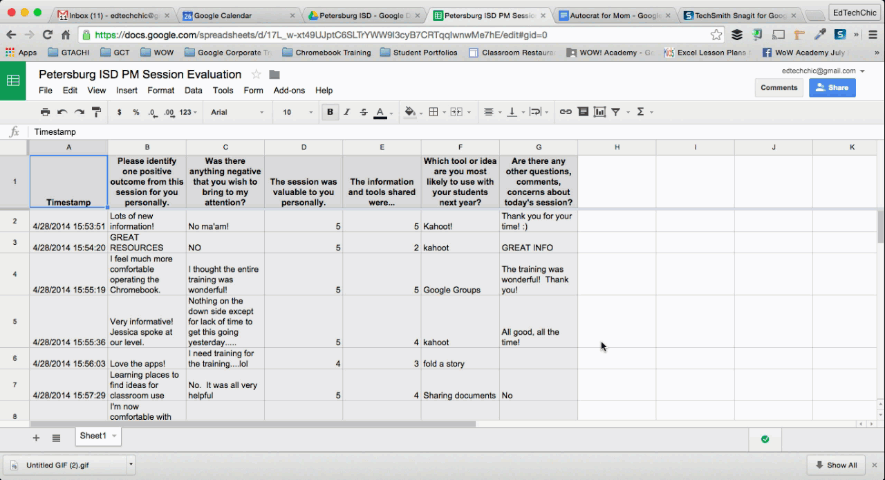The width and height of the screenshot is (885, 480).
Task: Open the merge cells options
Action: click(459, 112)
